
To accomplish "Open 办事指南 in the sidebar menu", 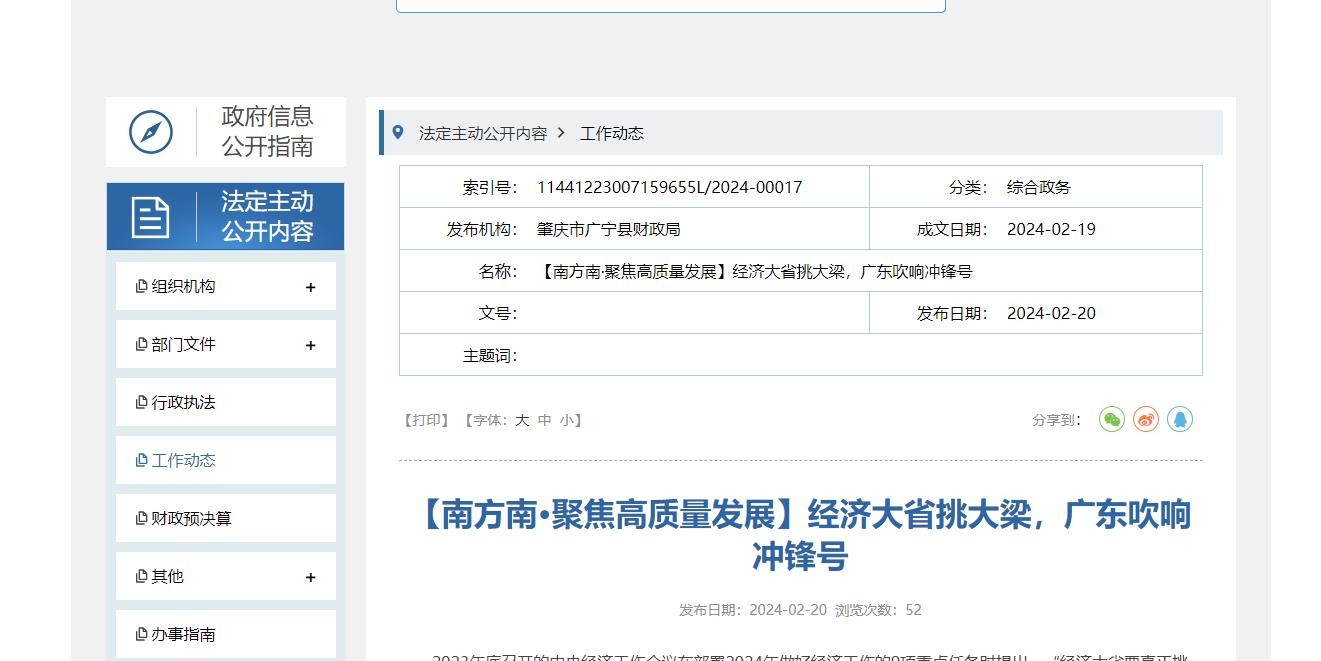I will (183, 635).
